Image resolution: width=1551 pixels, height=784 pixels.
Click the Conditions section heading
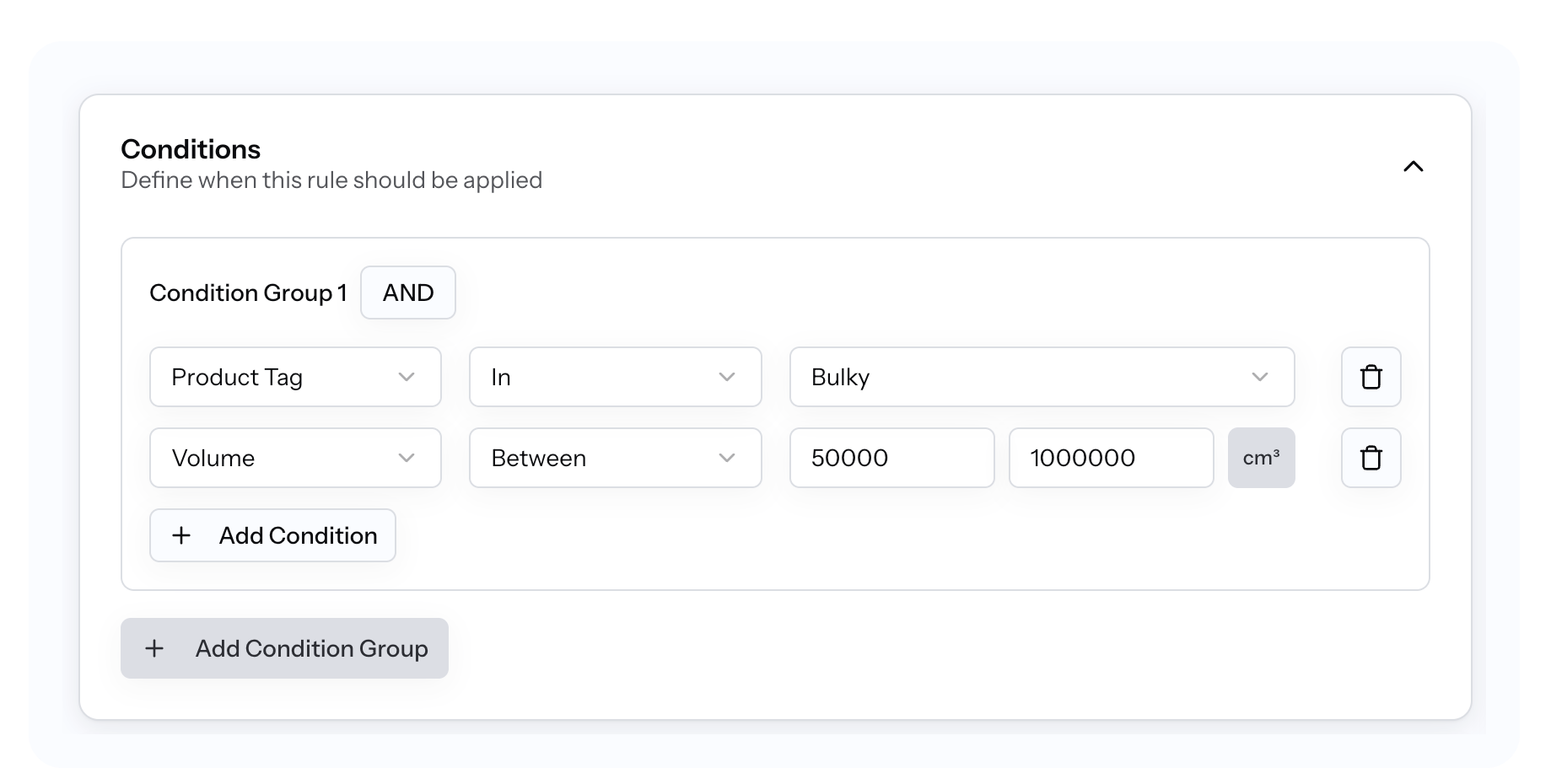point(191,149)
